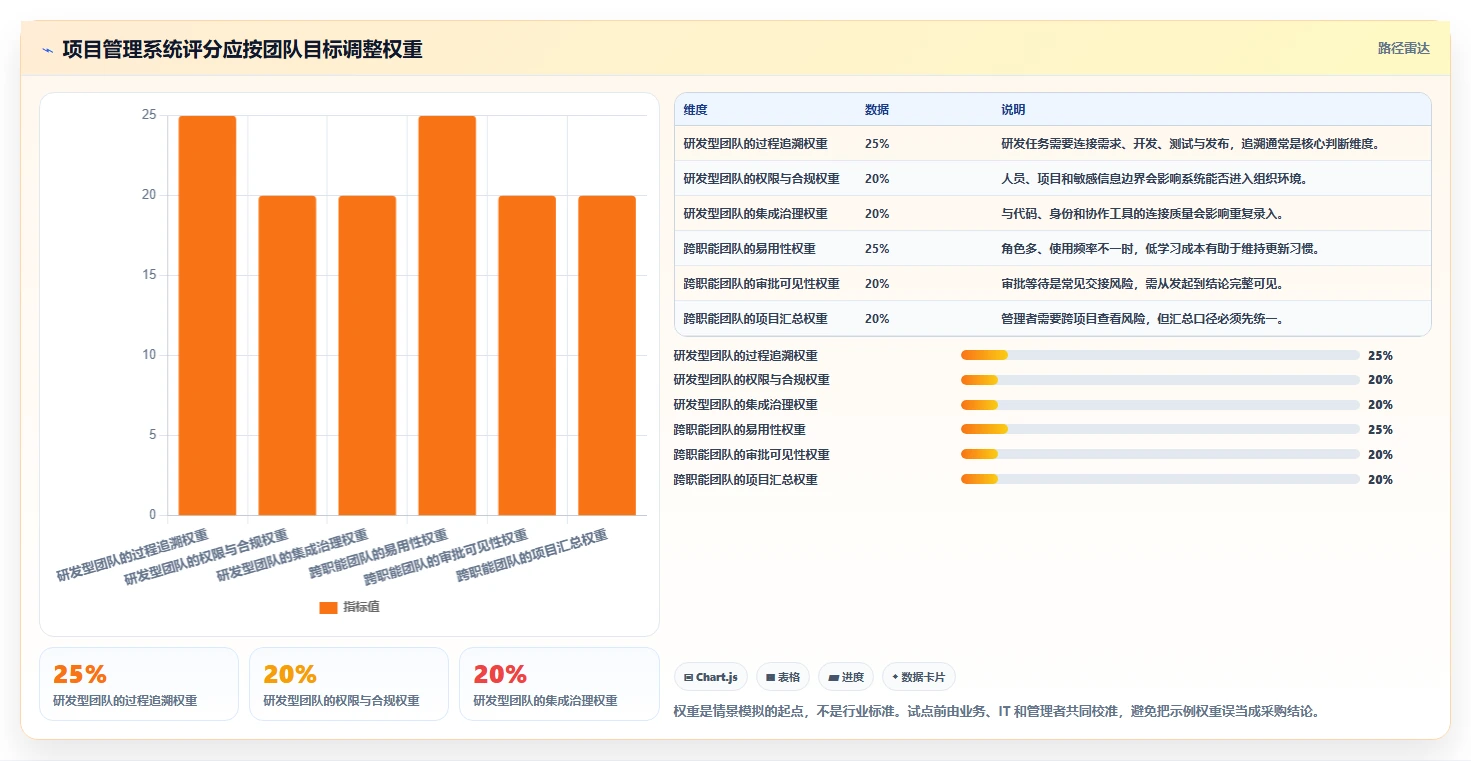The height and width of the screenshot is (761, 1471).
Task: Click progress label 跨职能团队的项目汇总权重
Action: coord(746,480)
